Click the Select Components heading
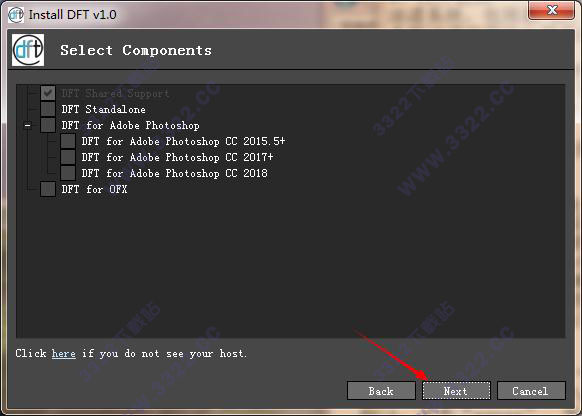 pyautogui.click(x=136, y=50)
